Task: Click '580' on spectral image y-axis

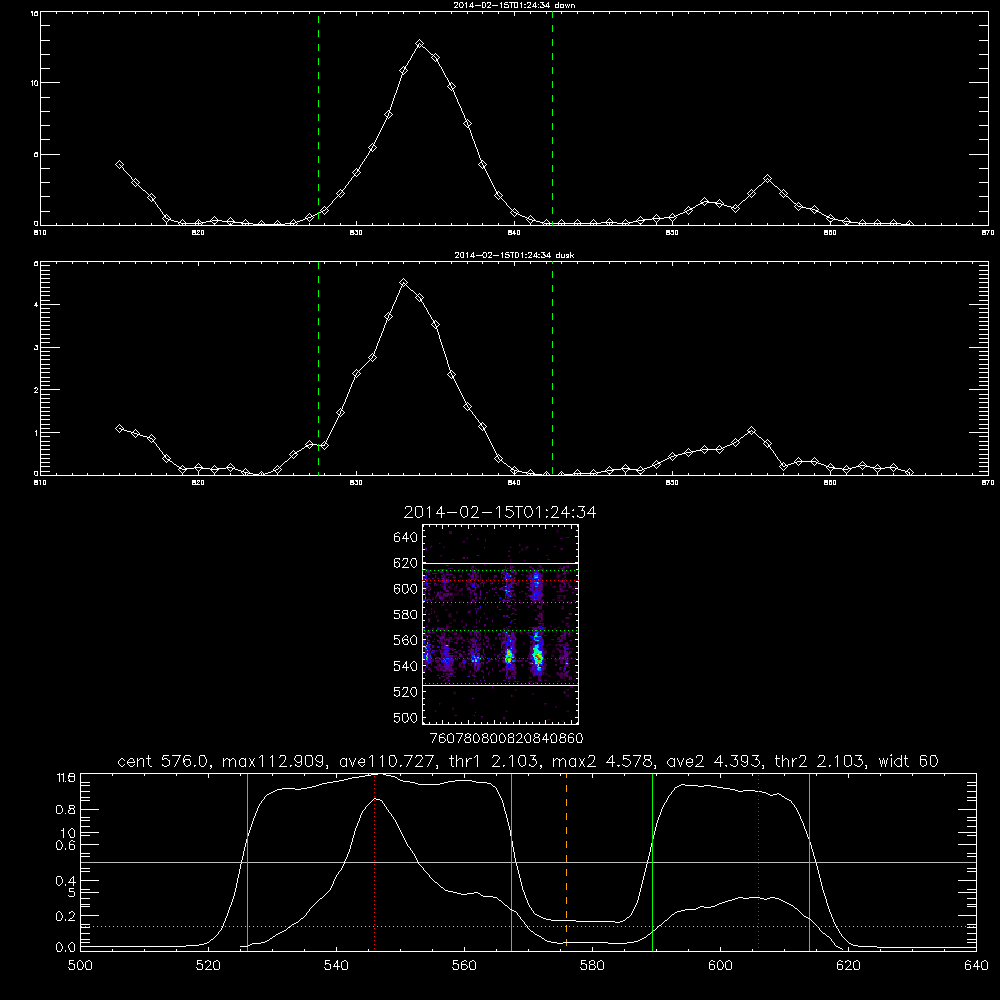Action: point(406,615)
